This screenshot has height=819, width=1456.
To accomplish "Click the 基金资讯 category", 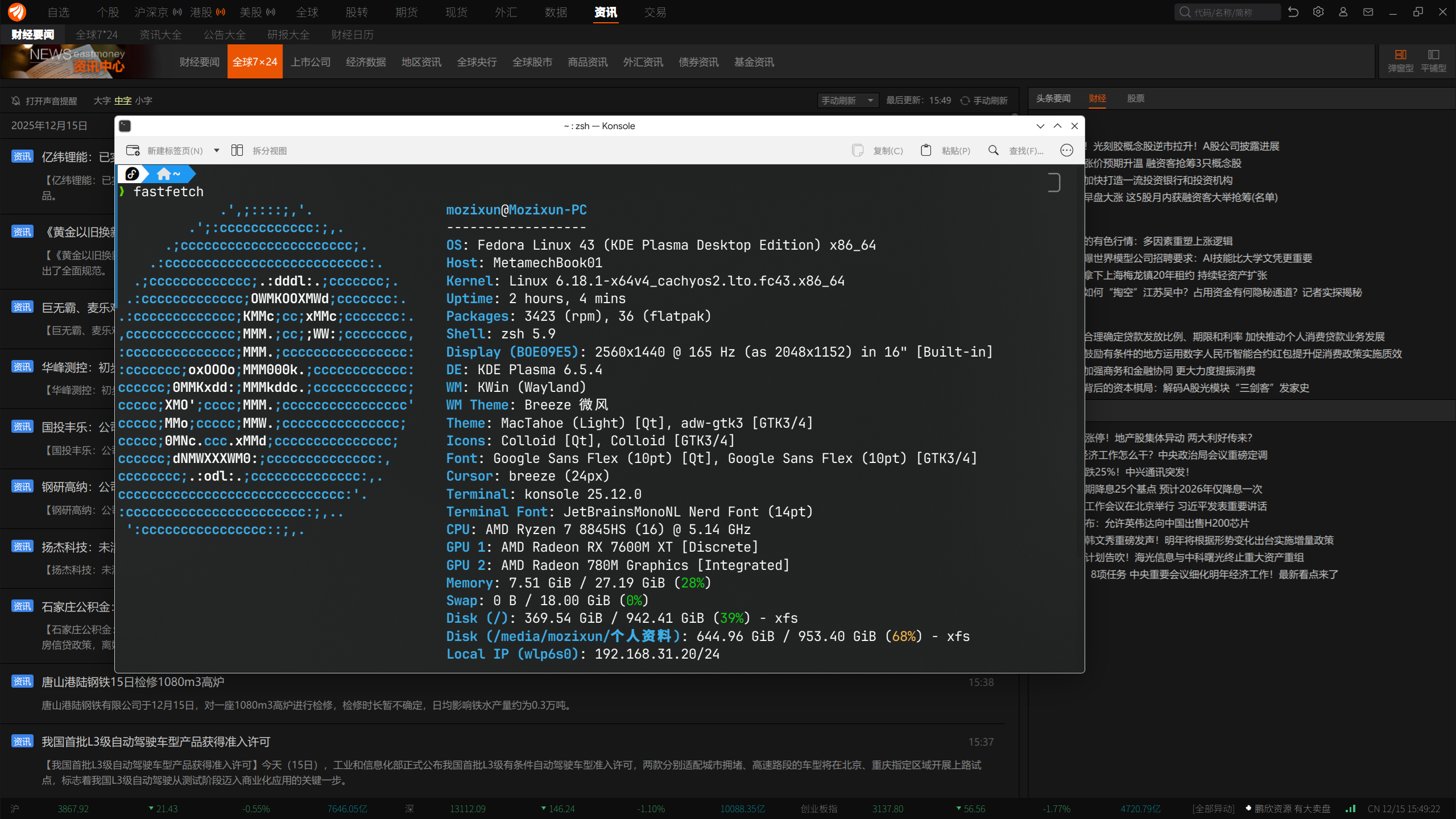I will coord(754,62).
